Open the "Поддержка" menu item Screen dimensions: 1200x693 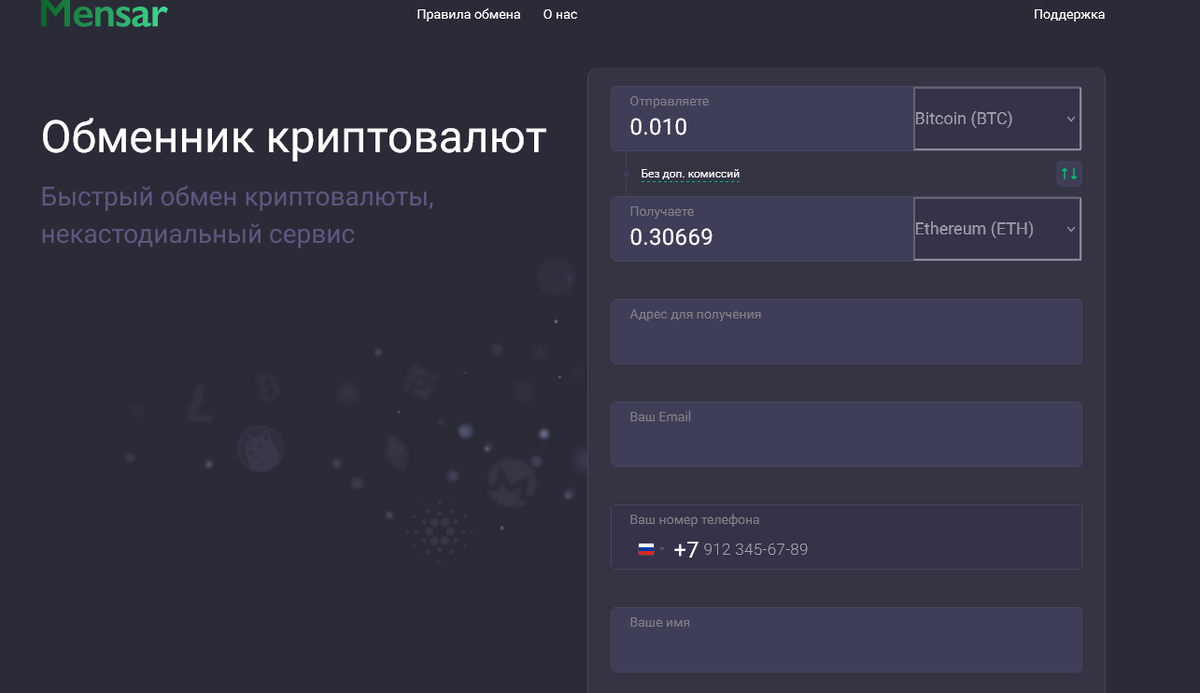point(1068,14)
